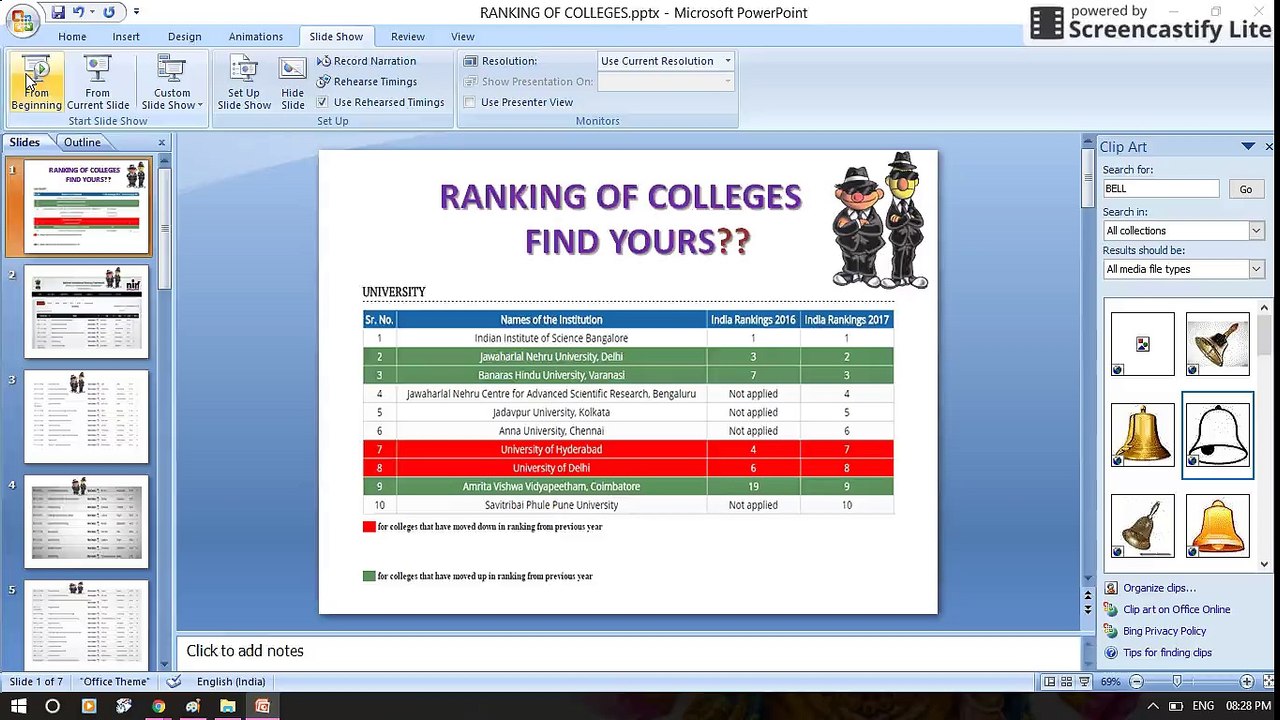Viewport: 1280px width, 720px height.
Task: Zoom out with the minus button
Action: [x=1136, y=681]
